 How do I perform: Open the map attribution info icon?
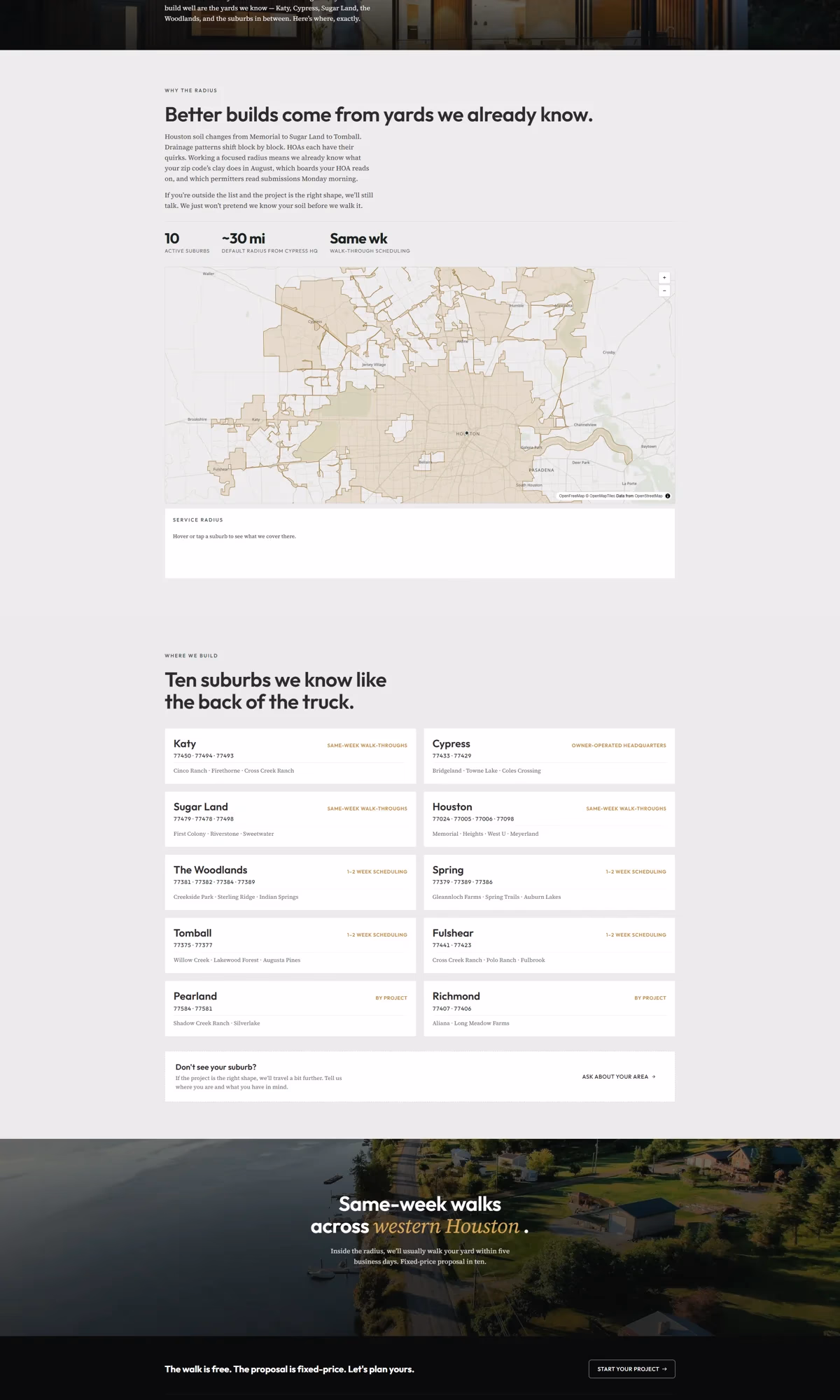pyautogui.click(x=667, y=496)
